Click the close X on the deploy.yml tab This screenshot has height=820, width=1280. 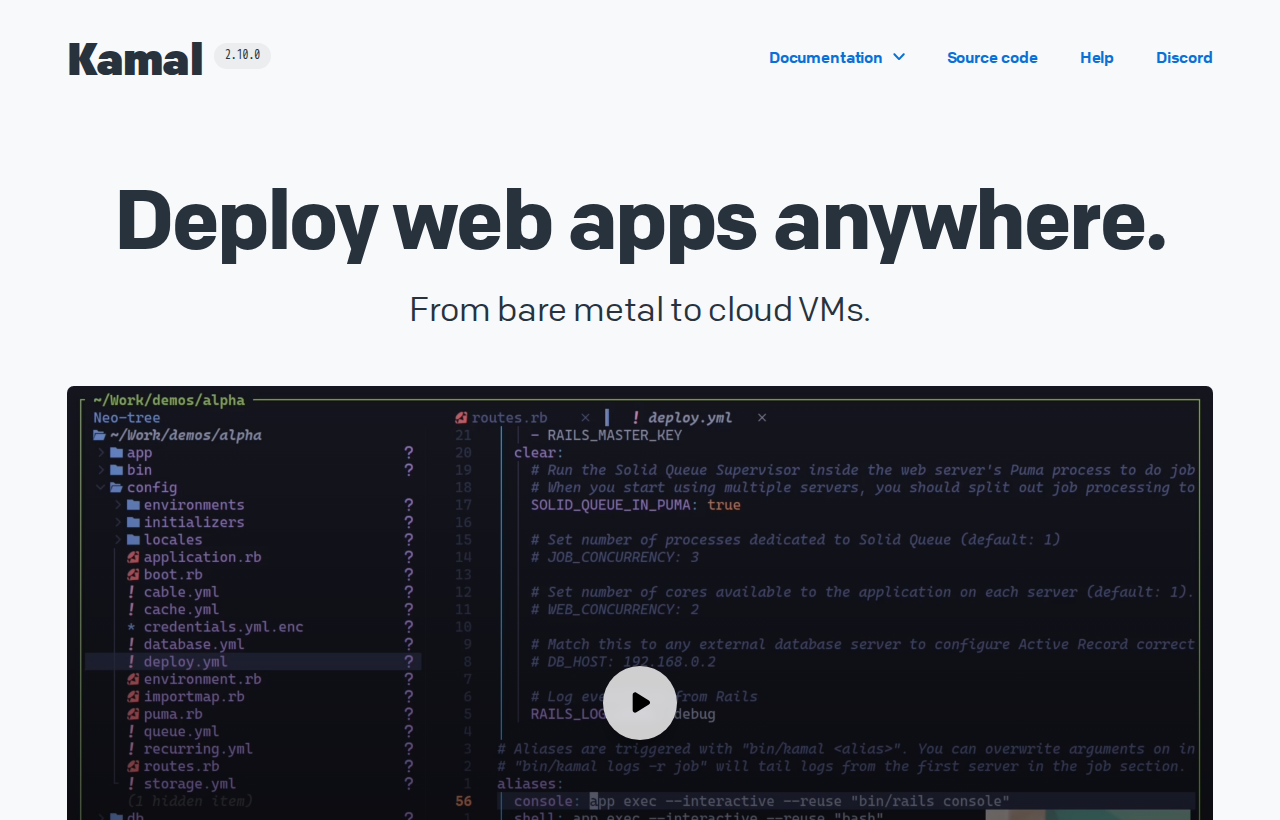762,417
